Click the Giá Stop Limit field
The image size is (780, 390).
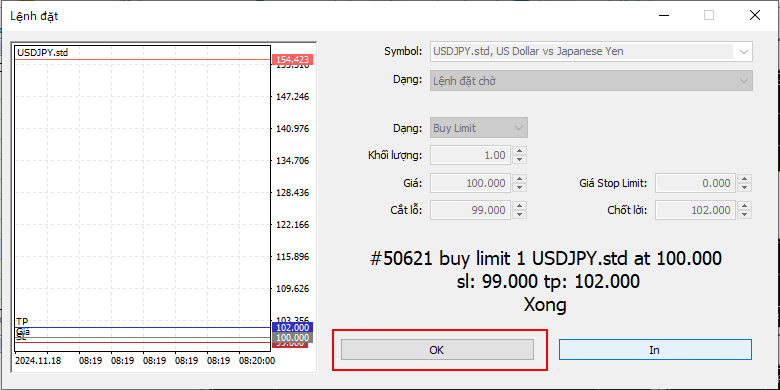[x=695, y=183]
